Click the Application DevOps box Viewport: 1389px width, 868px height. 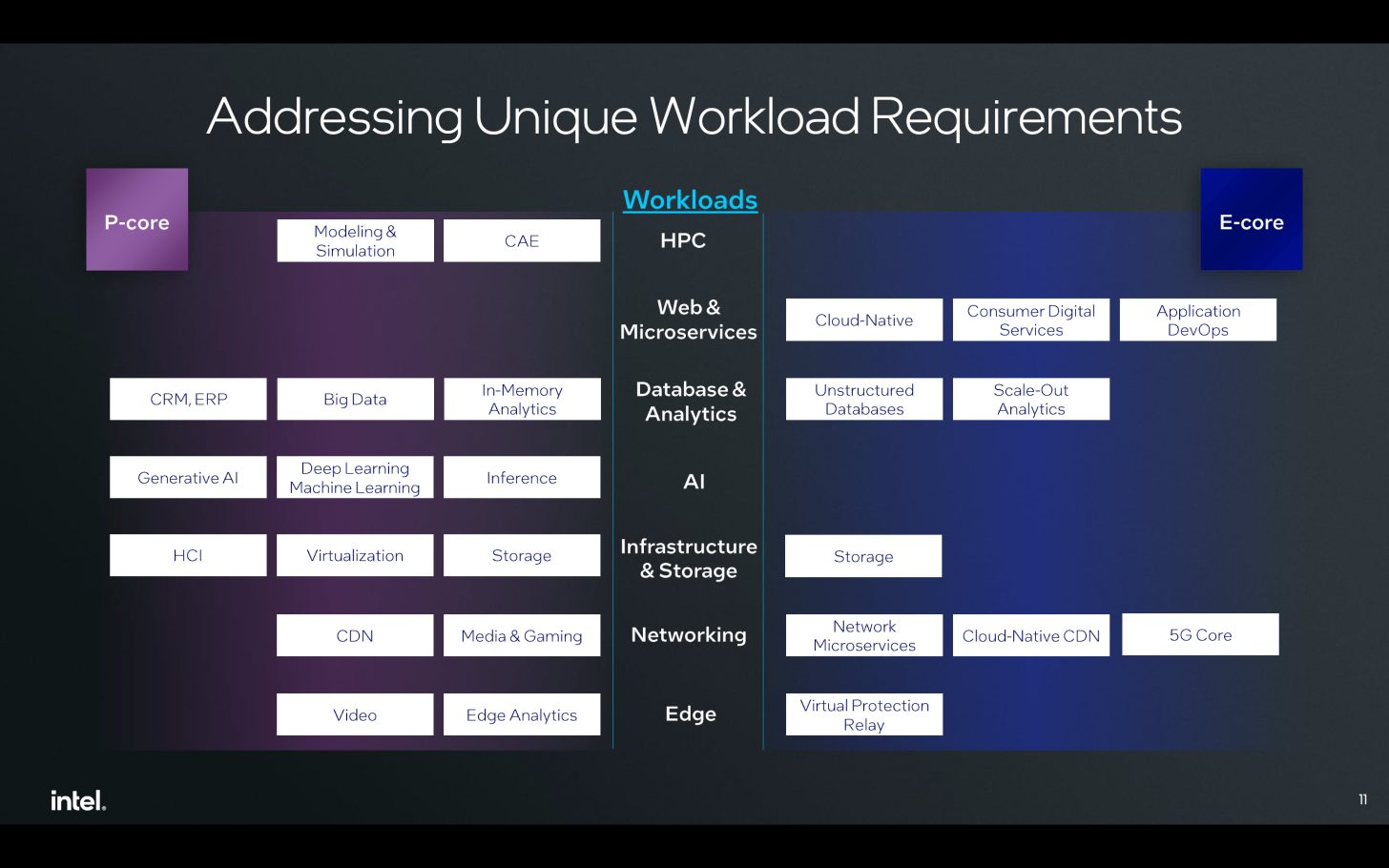(1198, 320)
